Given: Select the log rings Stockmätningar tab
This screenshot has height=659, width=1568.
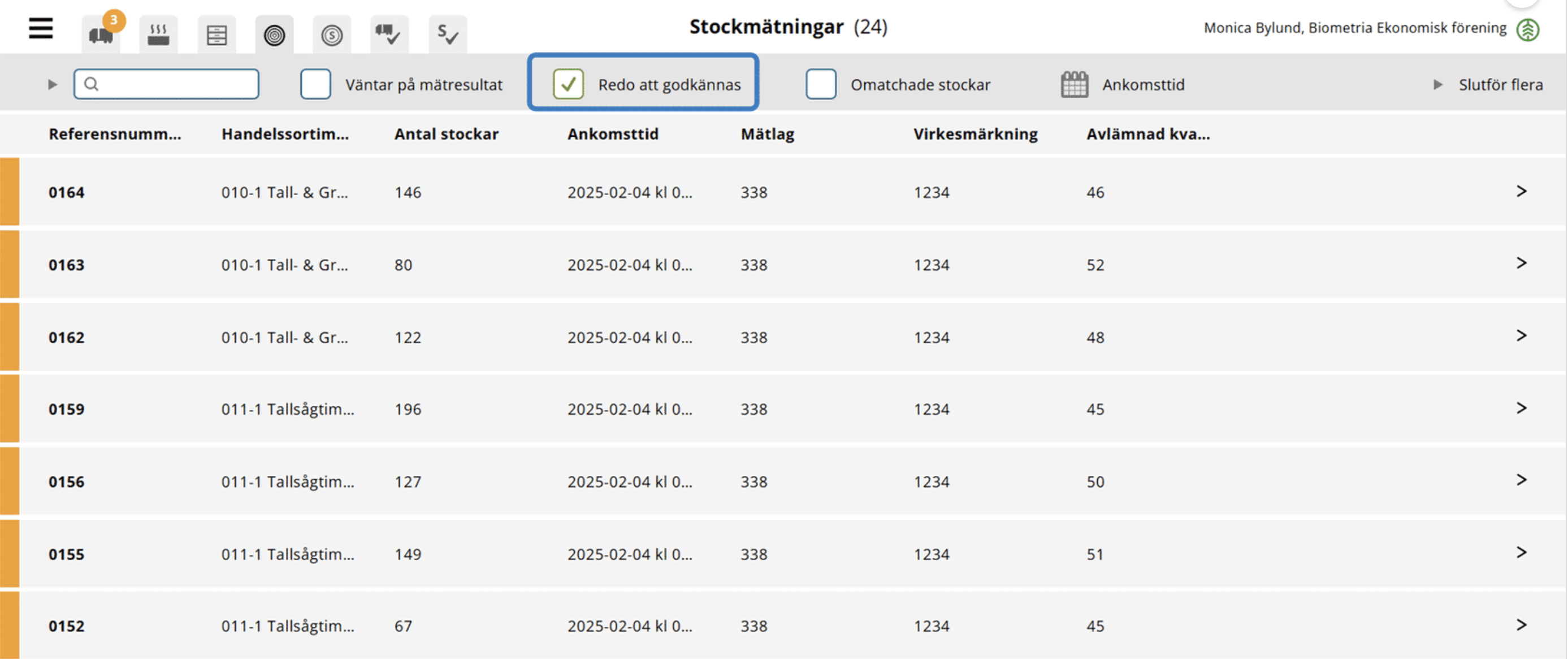Looking at the screenshot, I should [x=274, y=34].
